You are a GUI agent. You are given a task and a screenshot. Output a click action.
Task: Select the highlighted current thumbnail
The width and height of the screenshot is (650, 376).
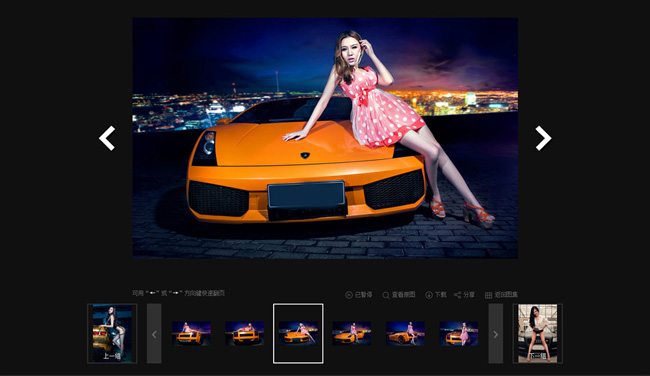298,333
